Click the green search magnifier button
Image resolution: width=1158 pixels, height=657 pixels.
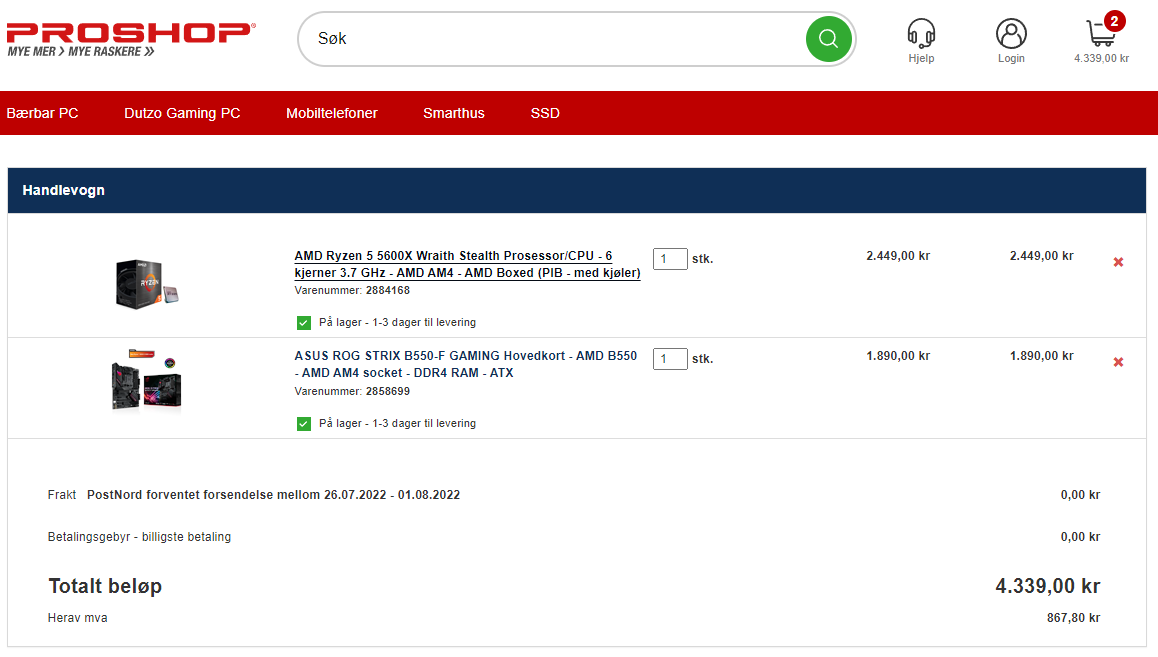tap(828, 38)
